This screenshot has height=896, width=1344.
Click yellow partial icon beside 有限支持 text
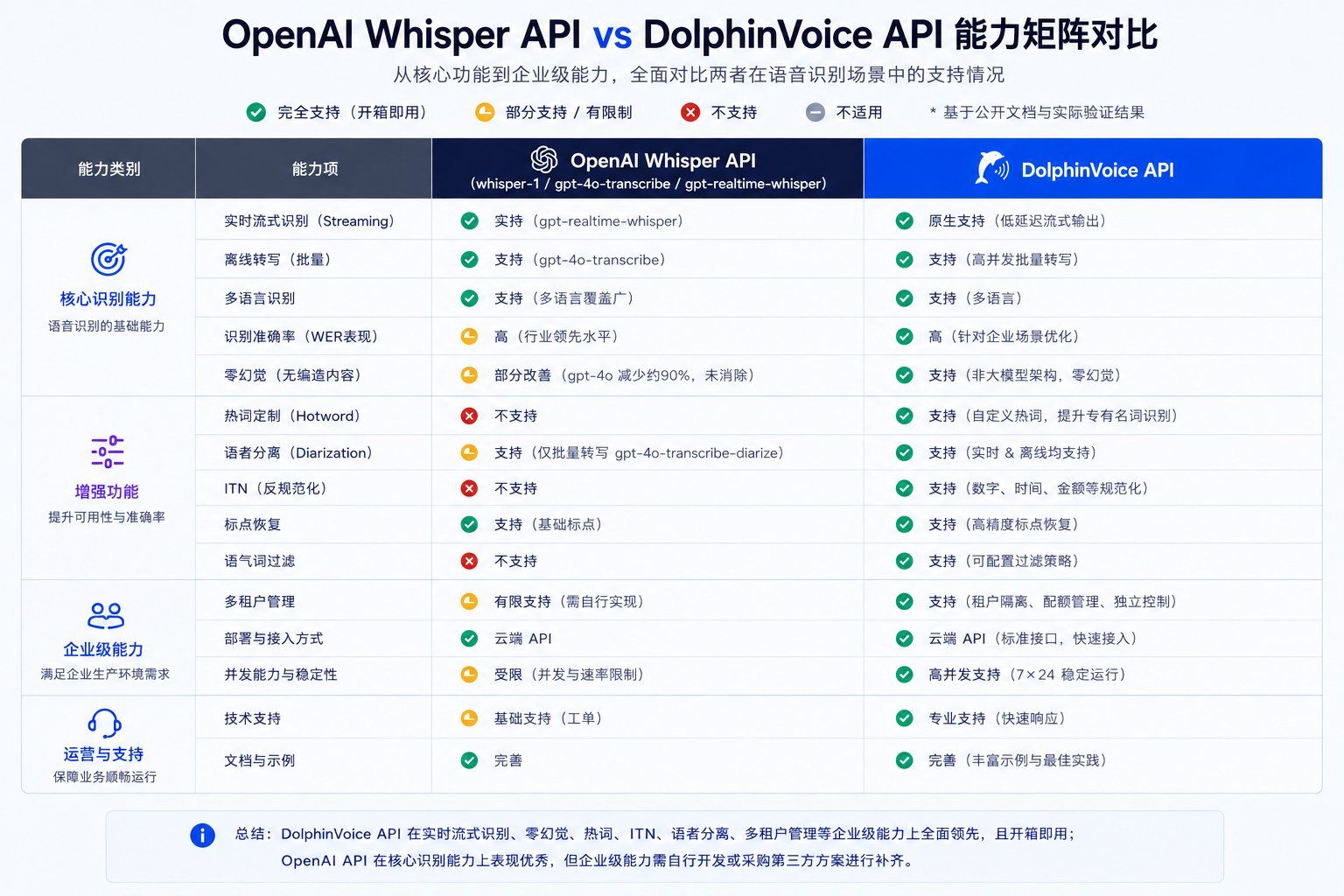click(469, 601)
